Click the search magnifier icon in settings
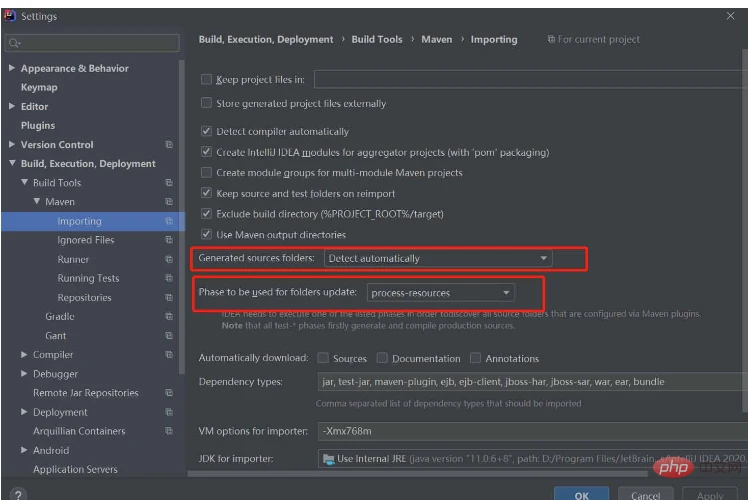The image size is (752, 500). 14,44
